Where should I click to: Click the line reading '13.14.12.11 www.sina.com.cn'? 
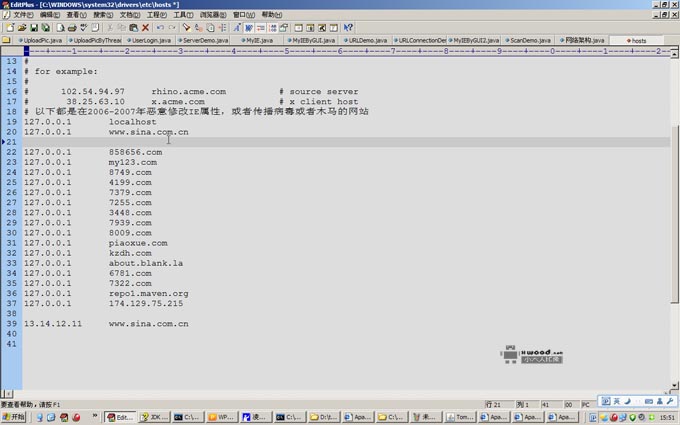[x=106, y=324]
